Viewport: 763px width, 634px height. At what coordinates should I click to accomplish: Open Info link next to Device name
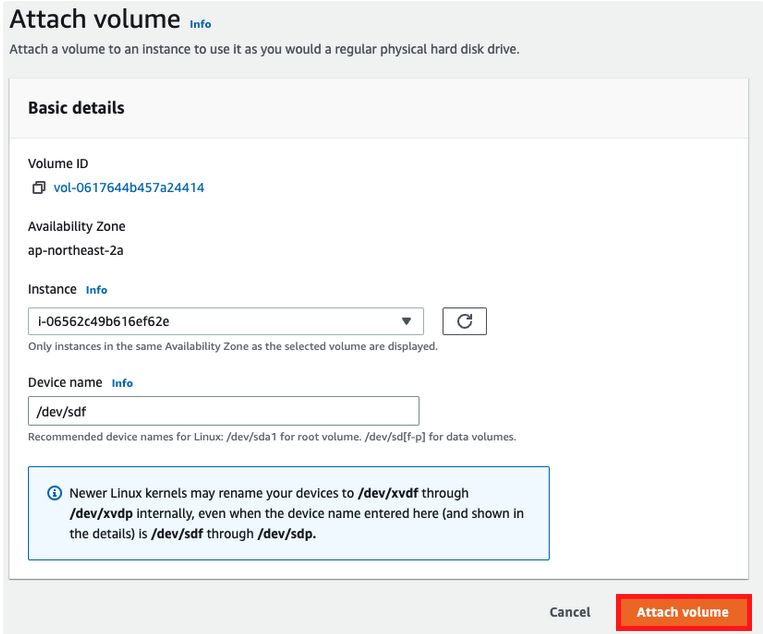tap(122, 383)
